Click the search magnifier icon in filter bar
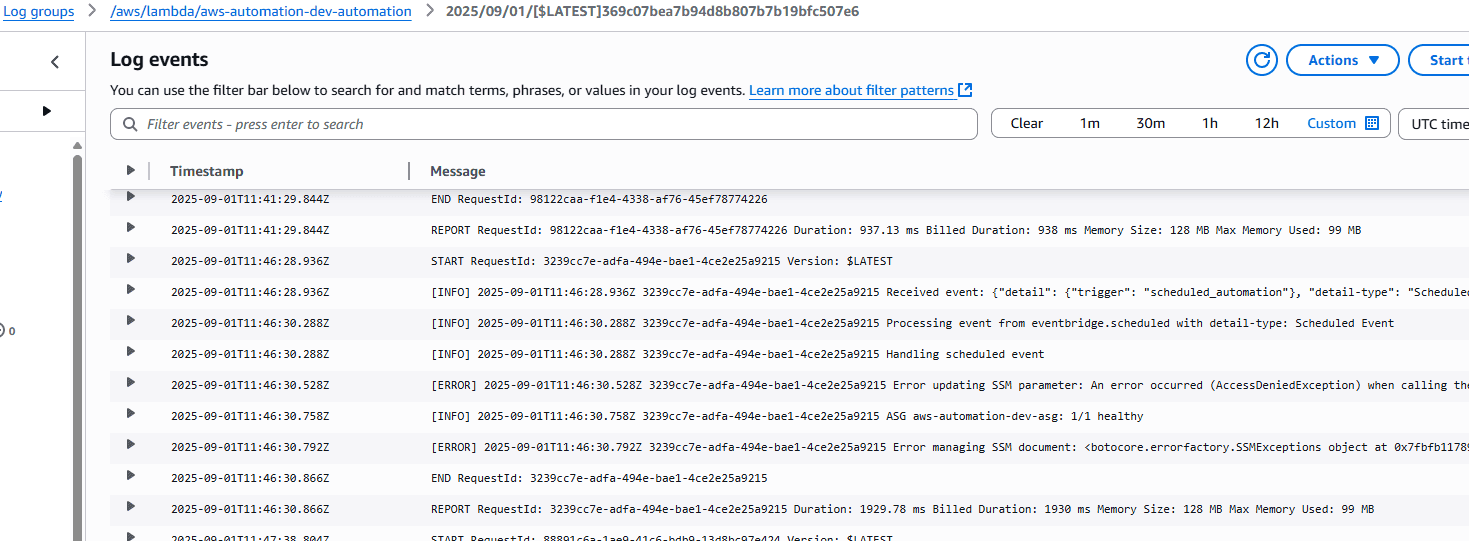Image resolution: width=1469 pixels, height=541 pixels. coord(130,124)
